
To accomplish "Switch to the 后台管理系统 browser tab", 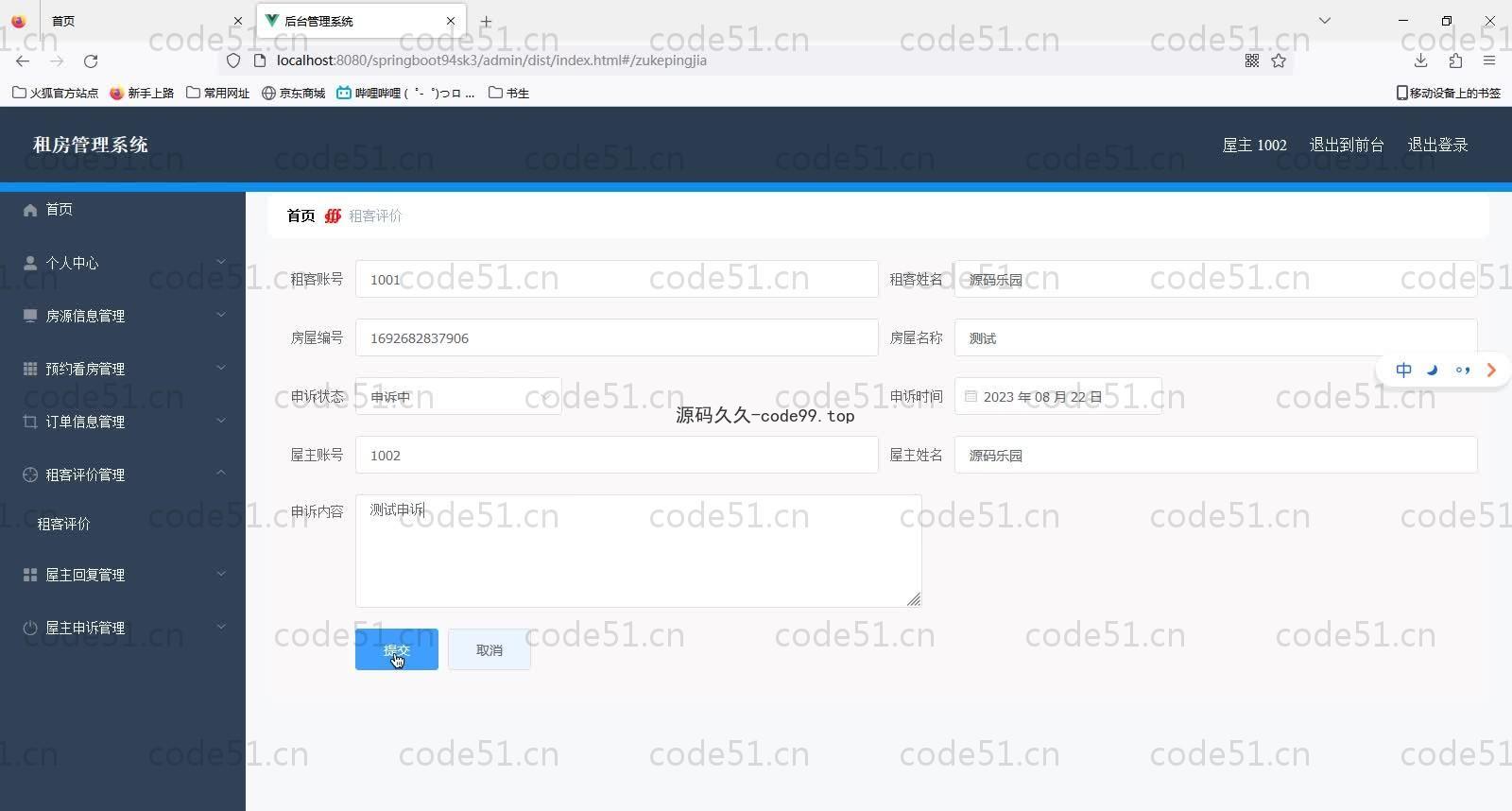I will click(x=359, y=21).
